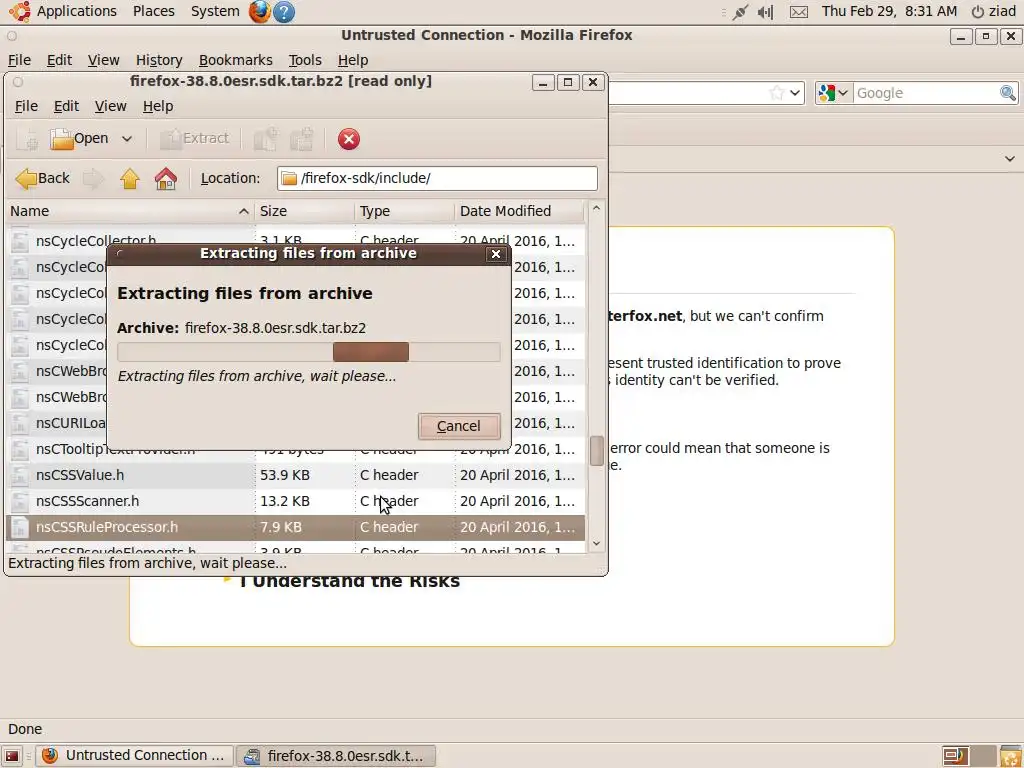Image resolution: width=1024 pixels, height=768 pixels.
Task: Expand the tab list chevron in Firefox
Action: click(1010, 159)
